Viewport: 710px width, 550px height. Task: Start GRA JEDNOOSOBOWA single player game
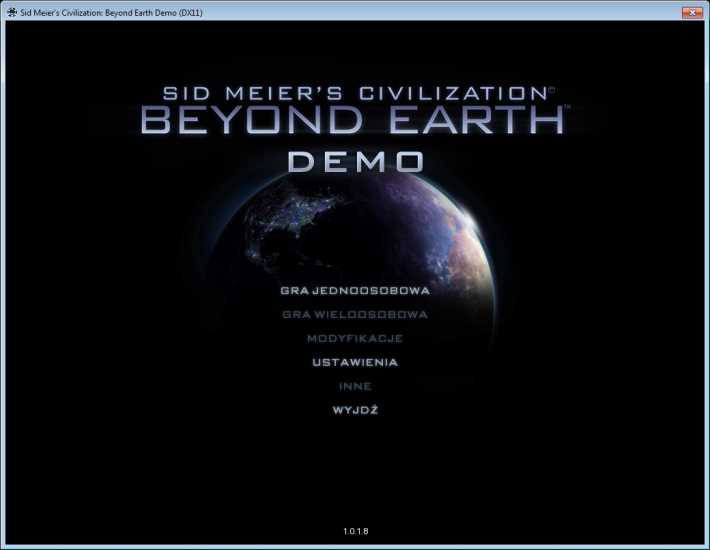click(x=355, y=291)
